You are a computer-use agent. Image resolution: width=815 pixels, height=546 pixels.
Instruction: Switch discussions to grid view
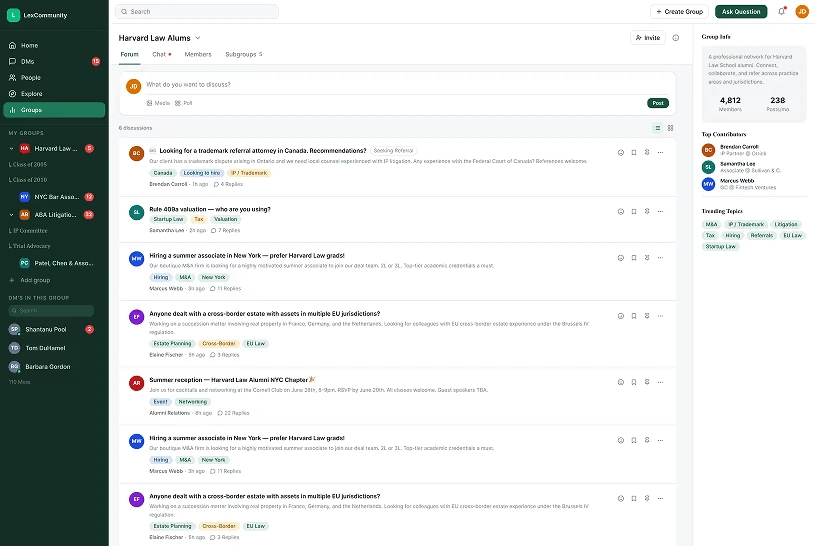click(671, 128)
